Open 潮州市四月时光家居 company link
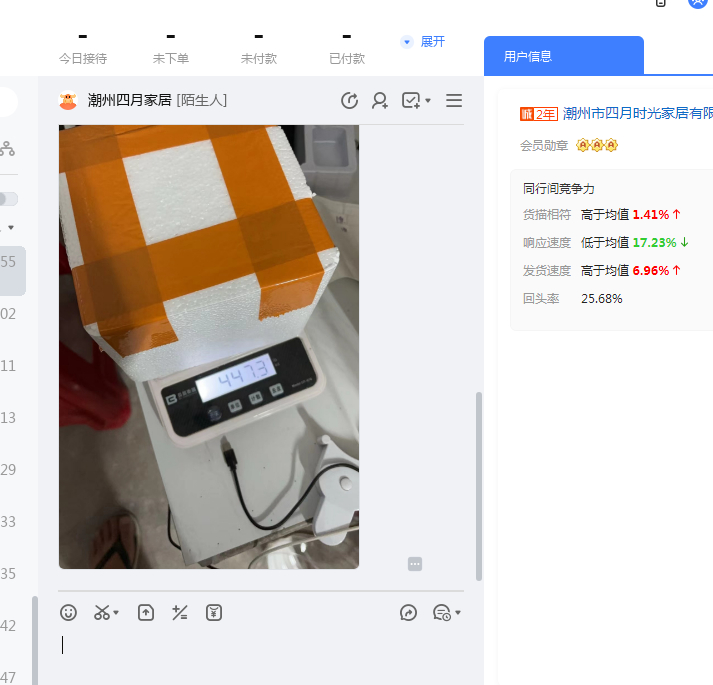 [637, 113]
